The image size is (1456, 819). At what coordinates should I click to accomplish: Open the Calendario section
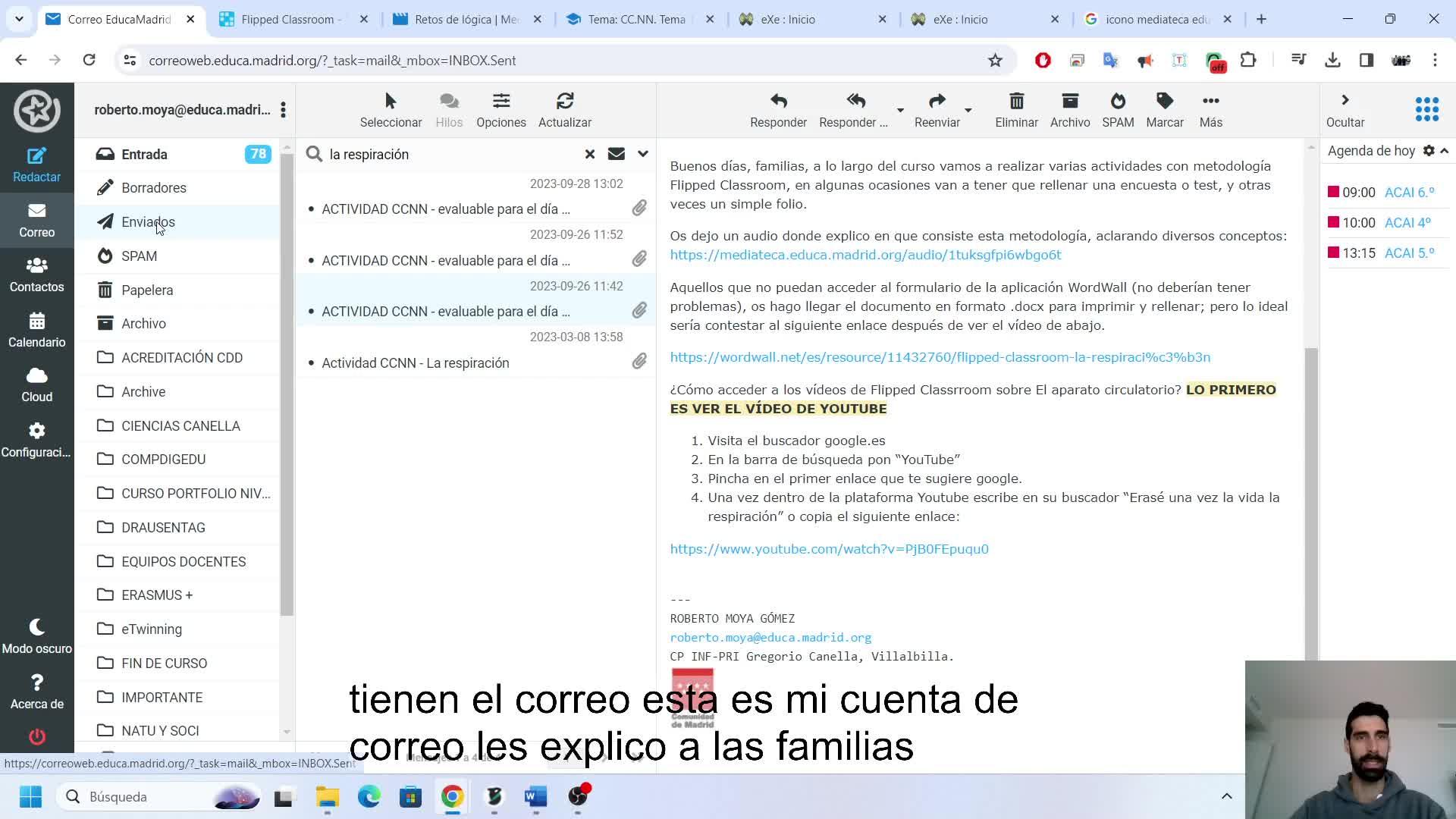[36, 330]
